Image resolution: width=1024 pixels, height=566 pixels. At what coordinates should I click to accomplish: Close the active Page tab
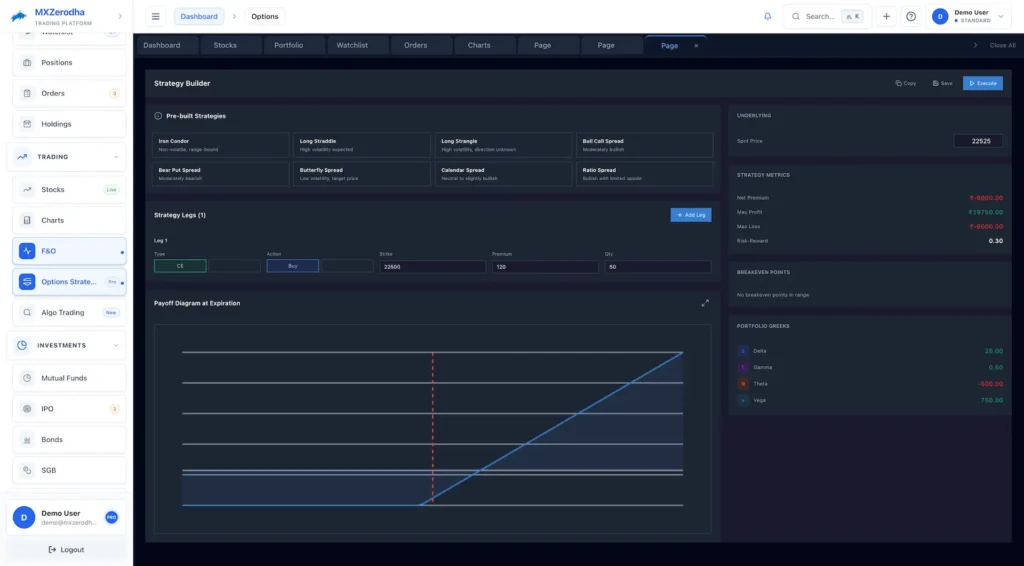coord(696,46)
